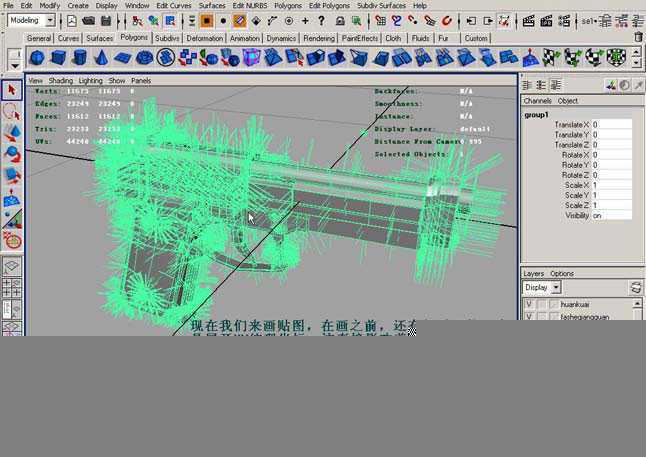Click the shelf trash can icon
The image size is (646, 457).
coord(638,37)
